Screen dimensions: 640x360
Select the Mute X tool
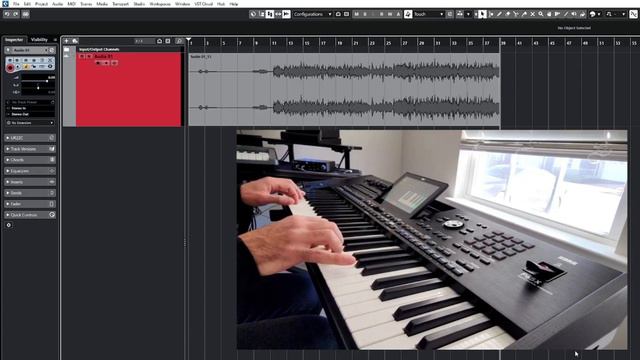click(532, 14)
